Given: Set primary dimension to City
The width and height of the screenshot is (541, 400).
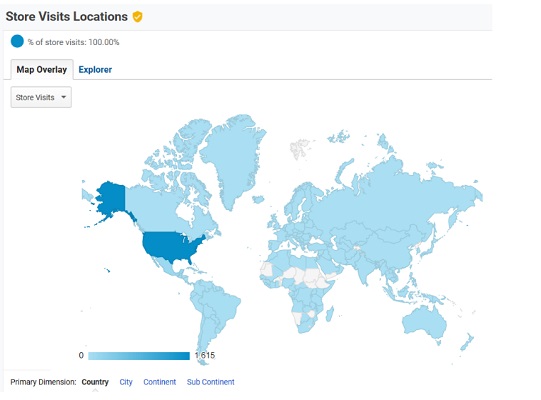Looking at the screenshot, I should (126, 382).
